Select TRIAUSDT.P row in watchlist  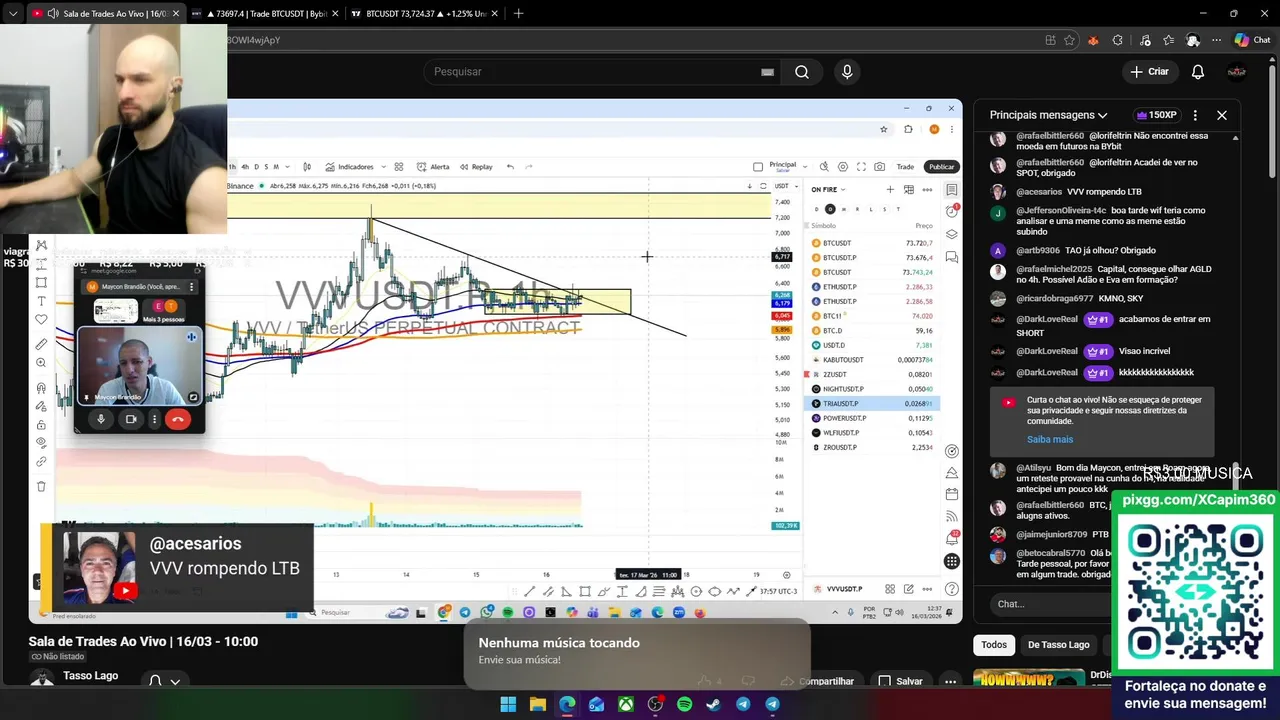pyautogui.click(x=872, y=403)
